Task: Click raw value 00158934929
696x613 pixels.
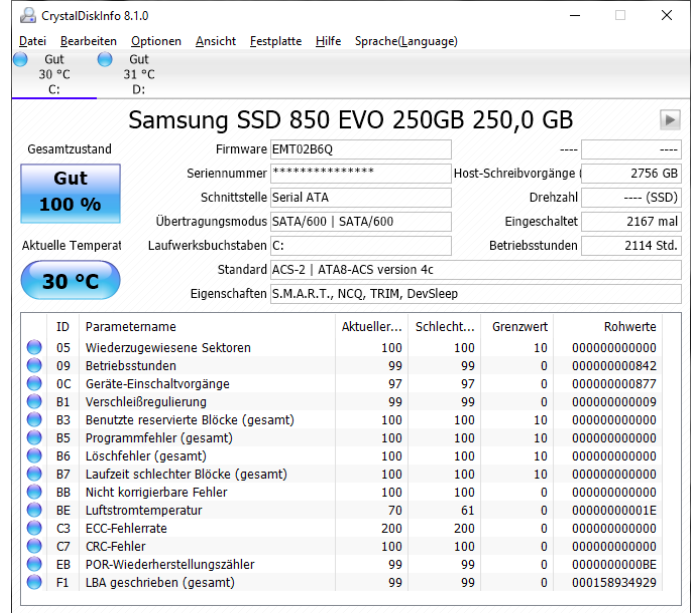Action: click(614, 582)
